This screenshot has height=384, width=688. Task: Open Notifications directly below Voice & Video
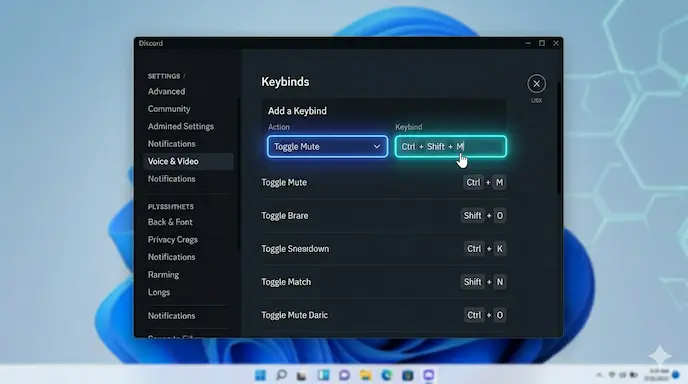tap(171, 179)
